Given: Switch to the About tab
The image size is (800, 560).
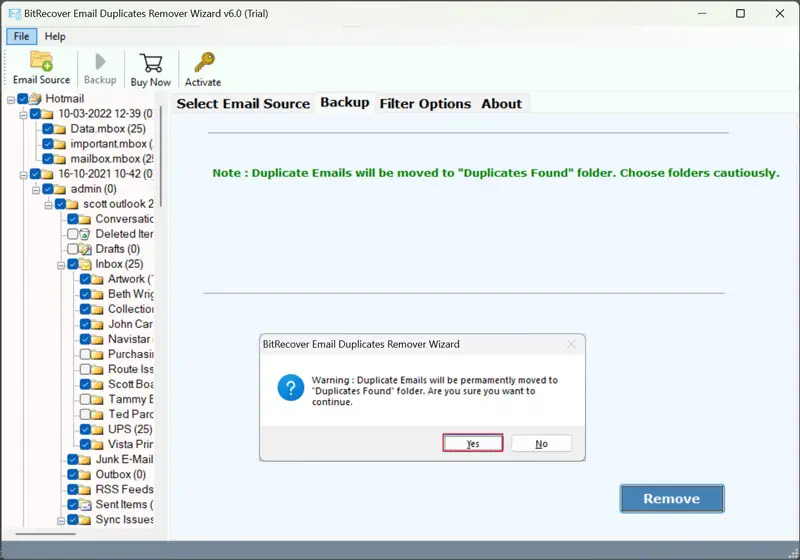Looking at the screenshot, I should coord(502,104).
